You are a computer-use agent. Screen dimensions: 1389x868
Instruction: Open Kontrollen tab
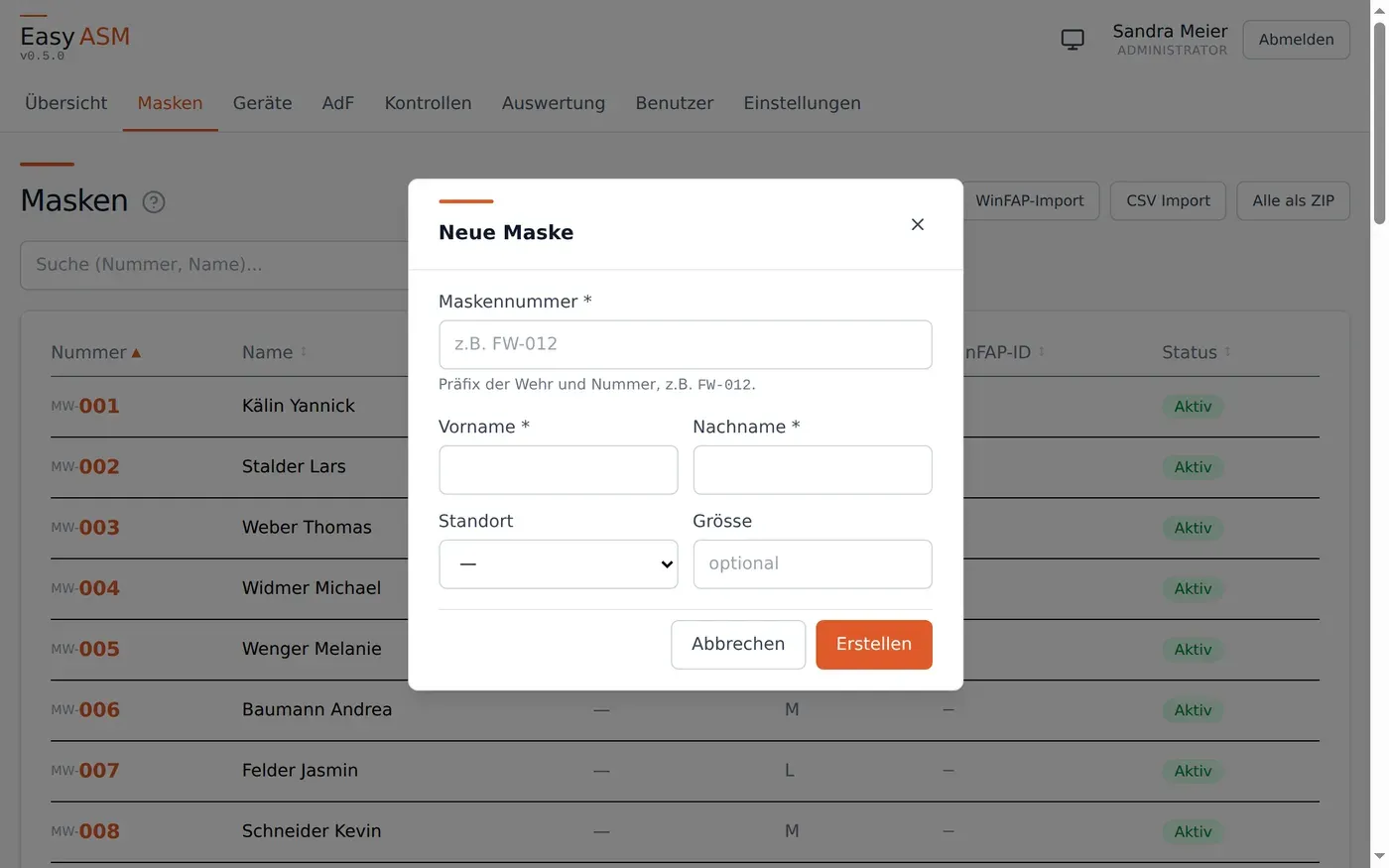click(x=429, y=103)
